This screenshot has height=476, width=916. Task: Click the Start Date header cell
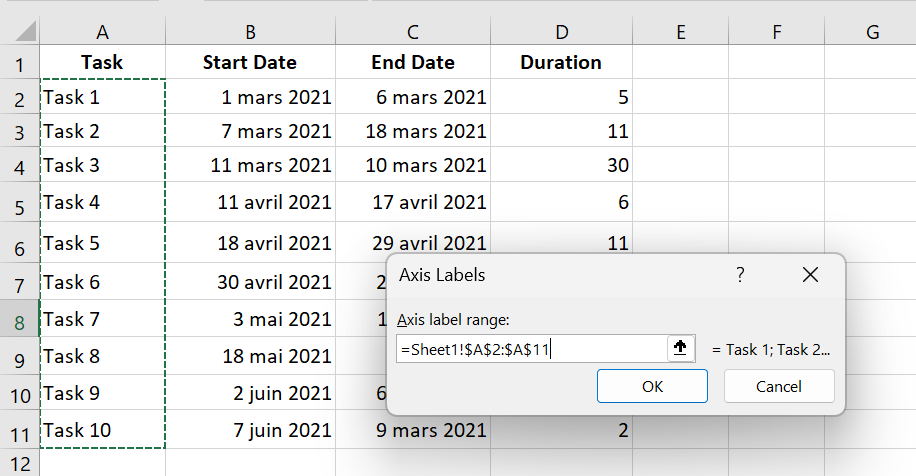point(251,62)
